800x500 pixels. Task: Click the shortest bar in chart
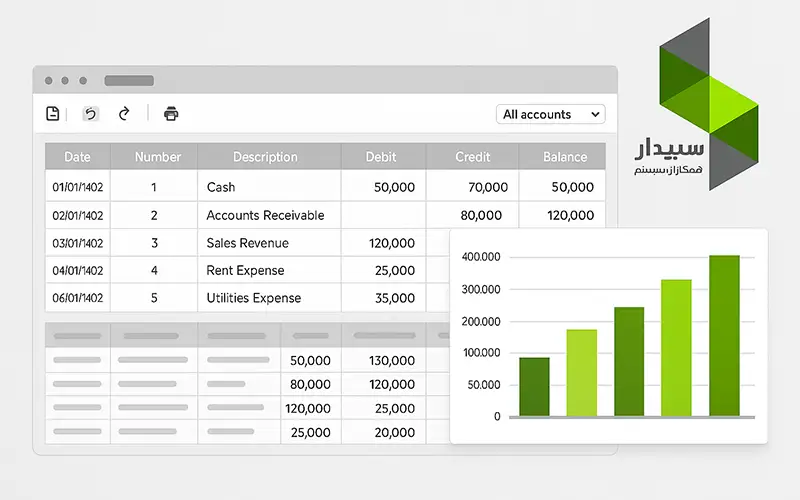(534, 386)
